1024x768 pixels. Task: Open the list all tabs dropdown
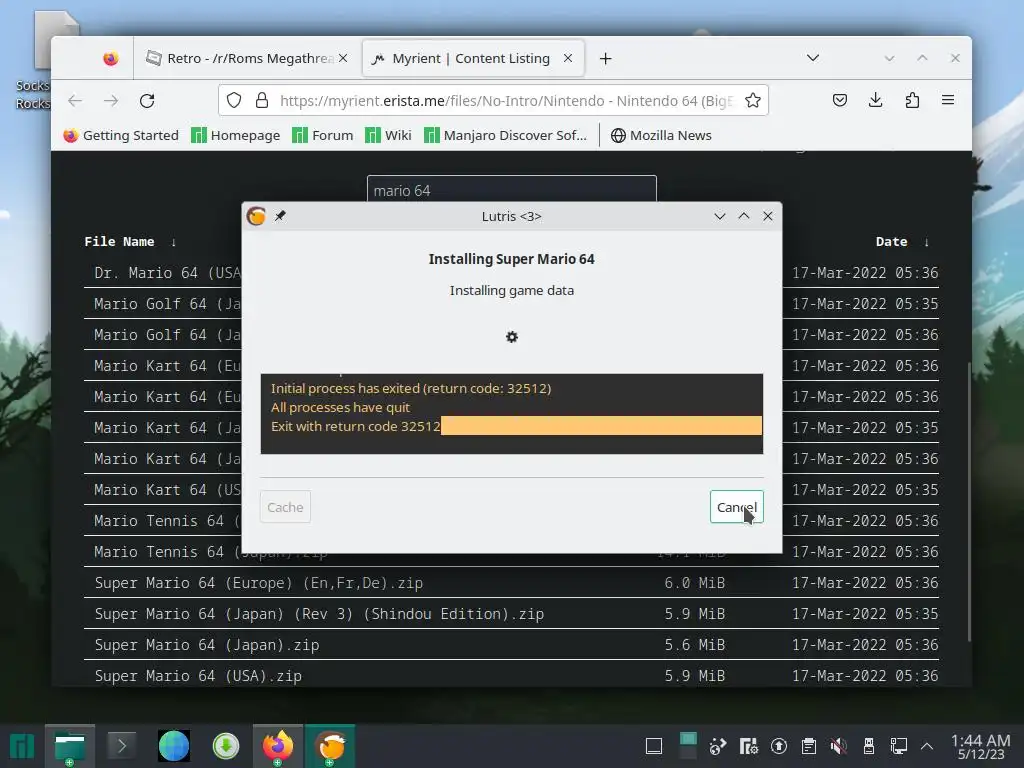(x=812, y=58)
